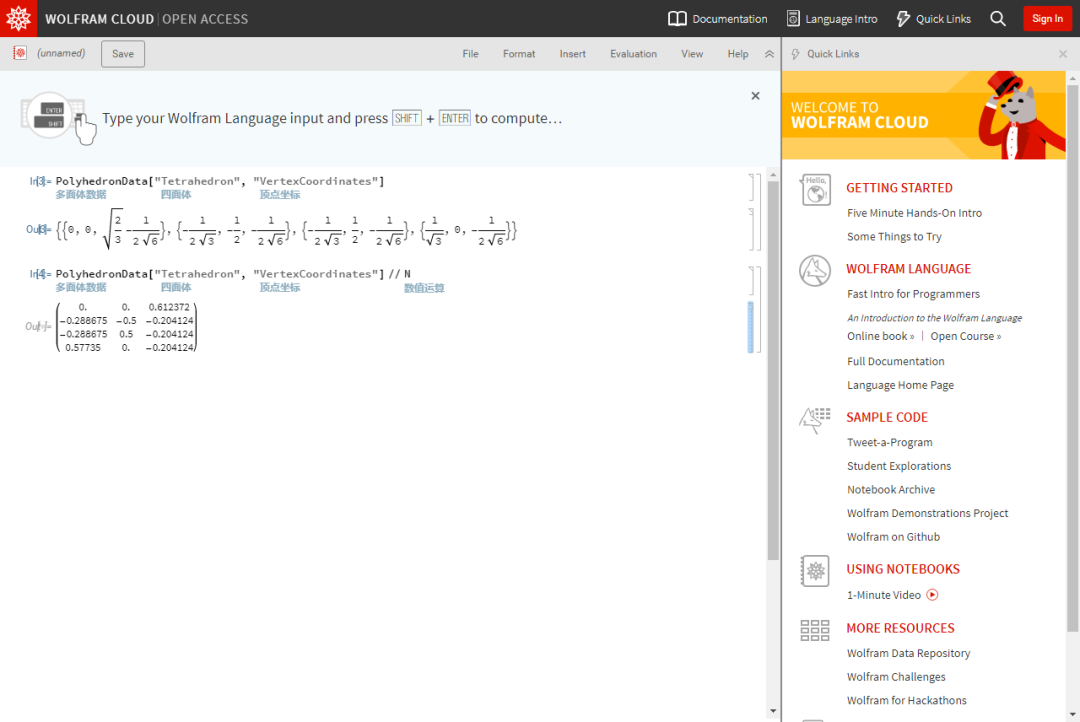Open Five Minute Hands-On Intro
This screenshot has height=722, width=1080.
click(x=914, y=213)
